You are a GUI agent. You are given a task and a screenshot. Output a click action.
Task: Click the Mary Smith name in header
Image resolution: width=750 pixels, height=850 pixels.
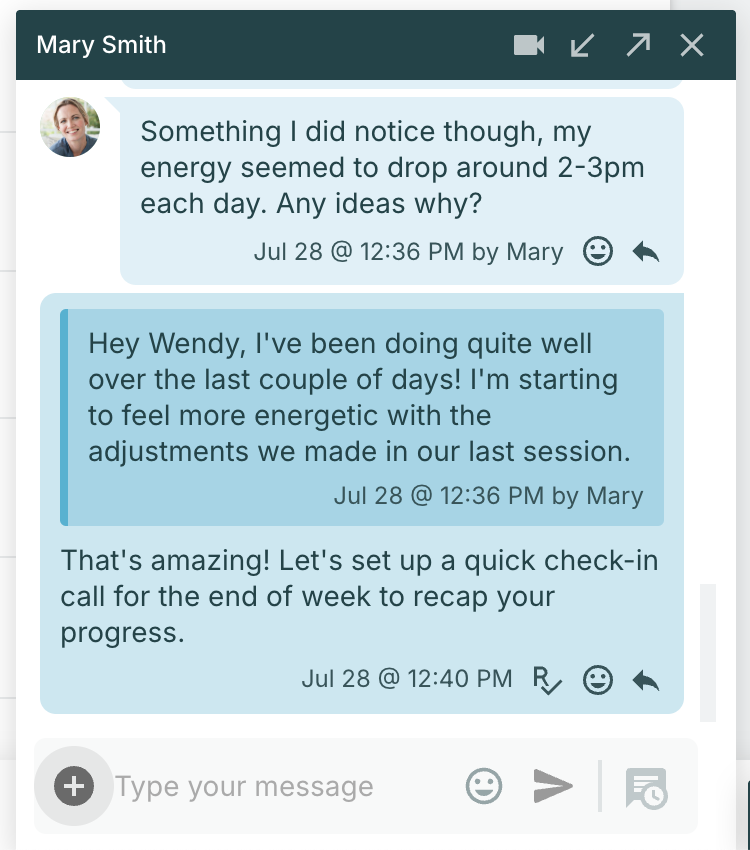[x=101, y=45]
